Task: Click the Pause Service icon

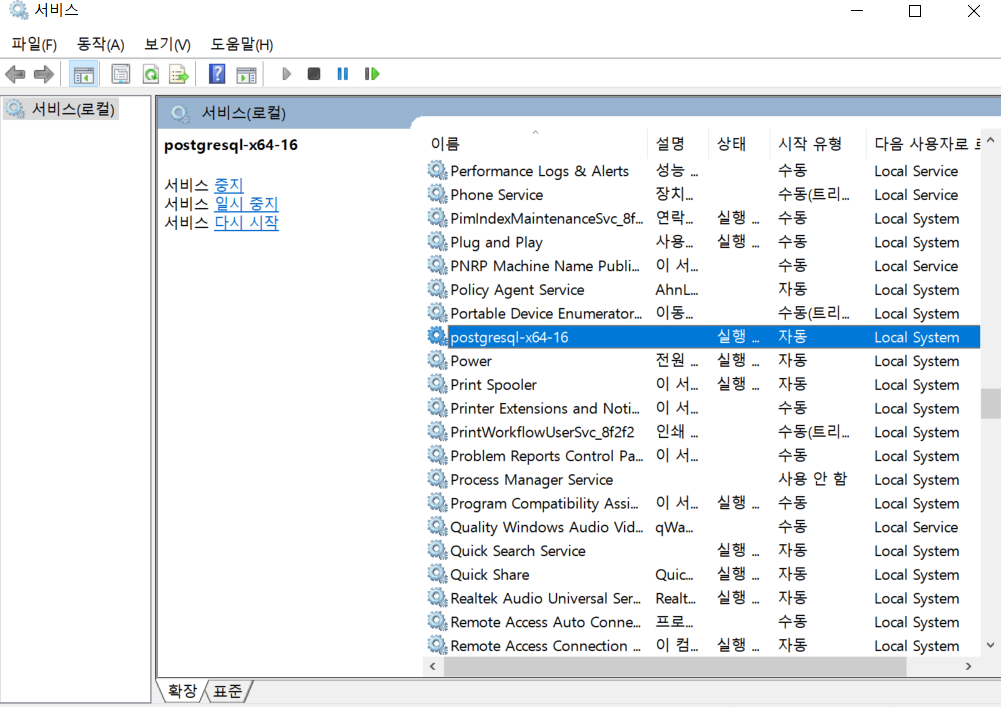Action: (343, 74)
